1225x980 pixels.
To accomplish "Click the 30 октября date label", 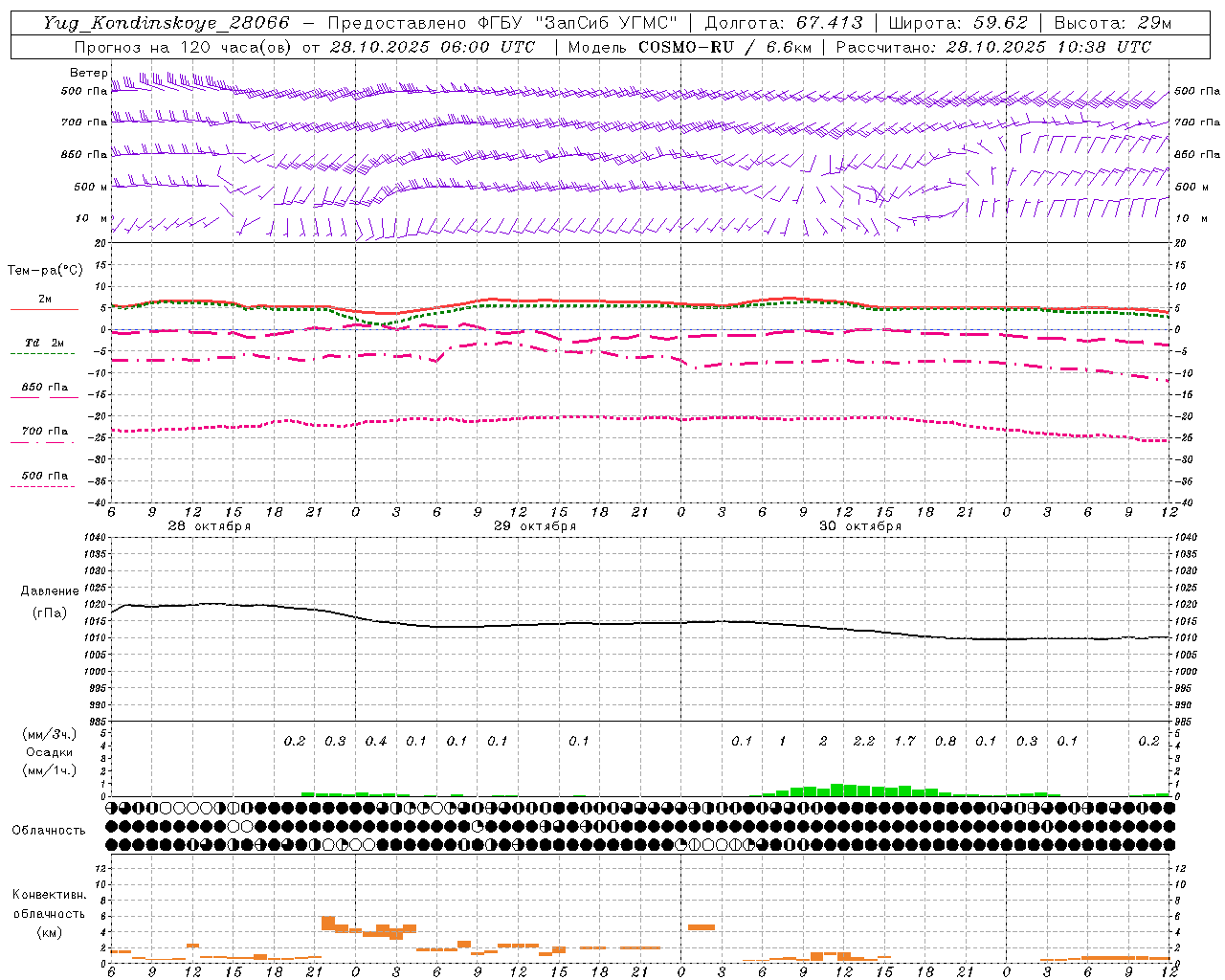I will [x=860, y=526].
